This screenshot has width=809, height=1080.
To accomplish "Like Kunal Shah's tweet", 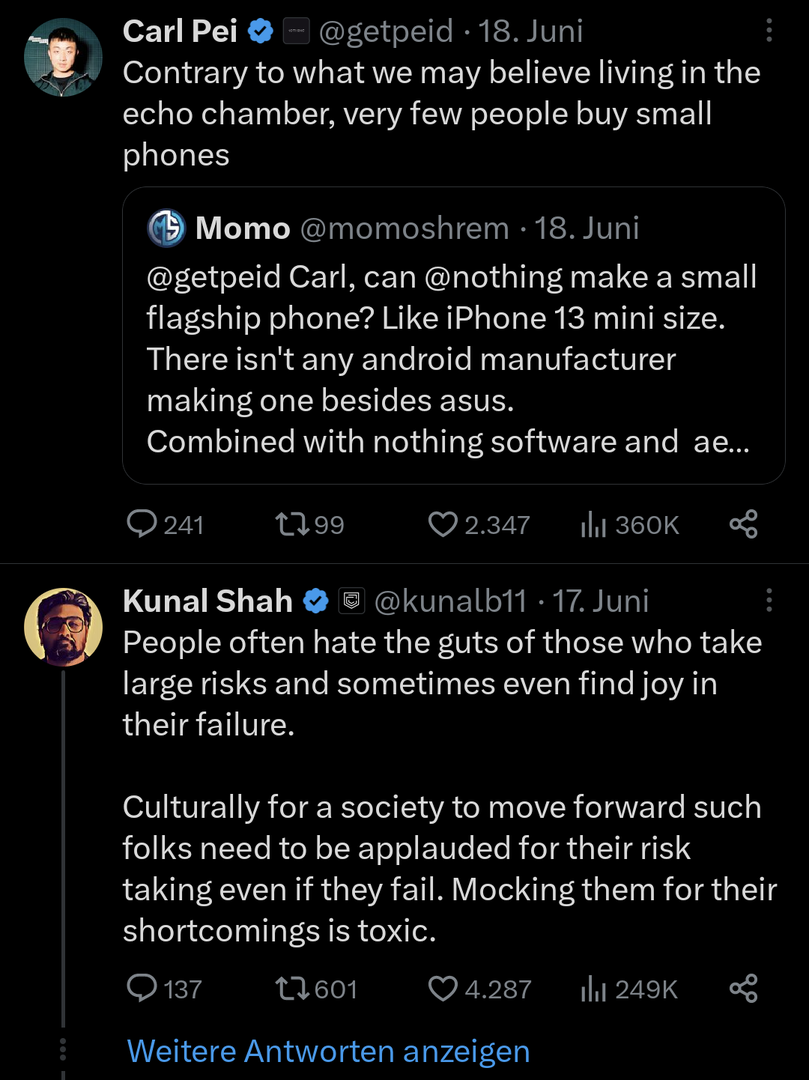I will coord(442,989).
